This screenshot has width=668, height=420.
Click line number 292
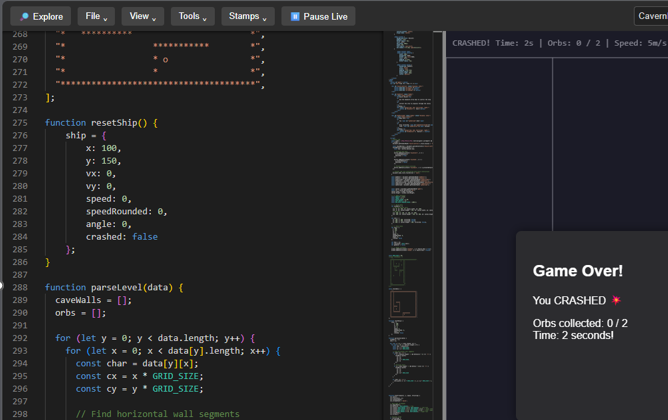(x=20, y=338)
